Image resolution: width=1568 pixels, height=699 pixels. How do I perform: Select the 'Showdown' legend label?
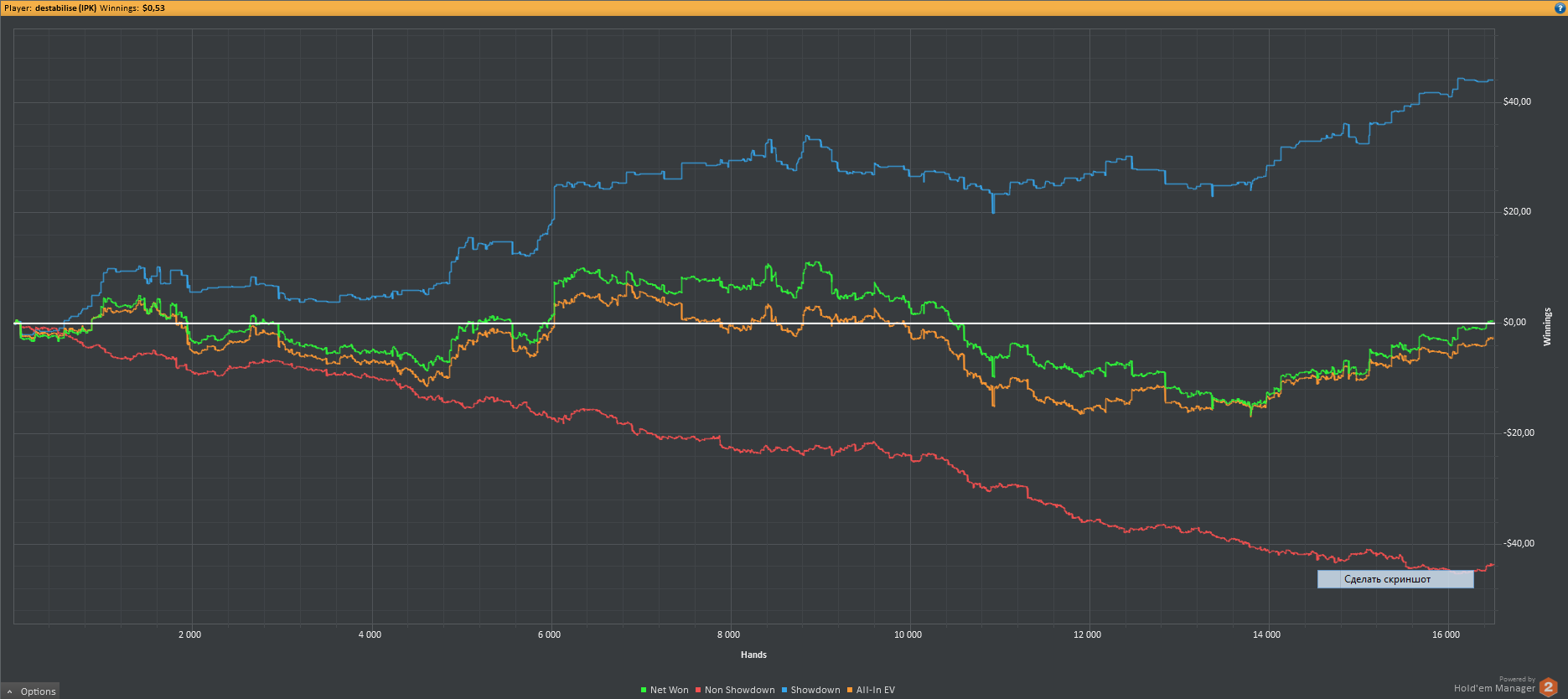pos(815,690)
